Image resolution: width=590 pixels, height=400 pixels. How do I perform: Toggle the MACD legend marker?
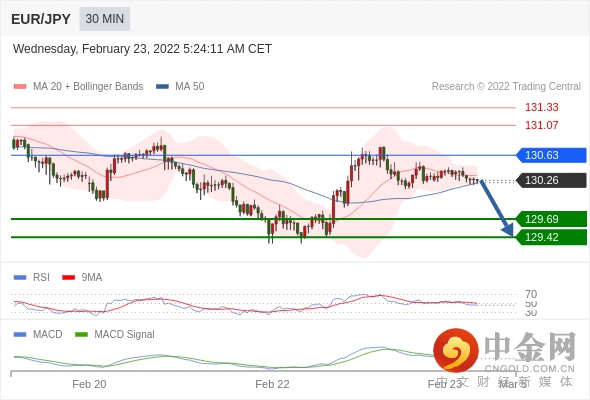20,334
